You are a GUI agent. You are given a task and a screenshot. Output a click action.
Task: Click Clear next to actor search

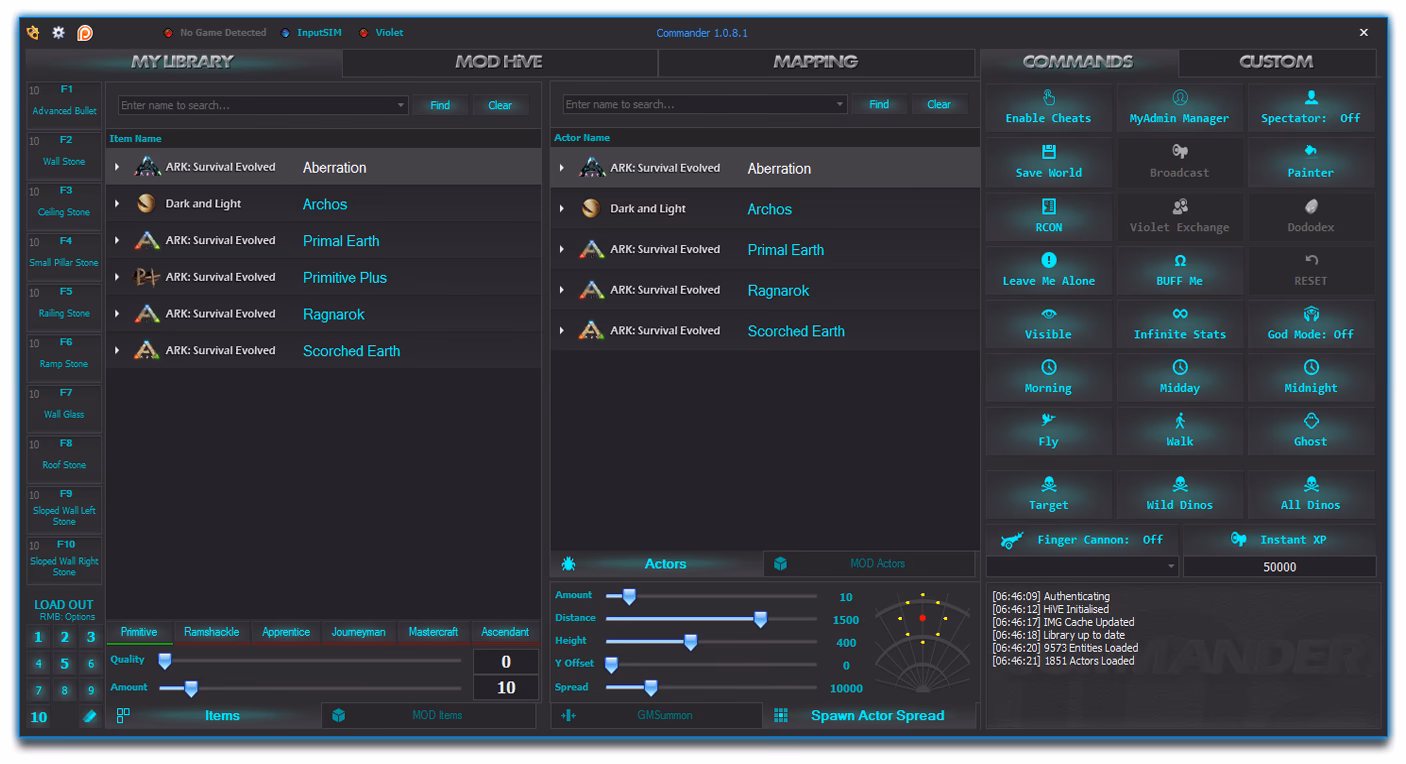coord(939,104)
